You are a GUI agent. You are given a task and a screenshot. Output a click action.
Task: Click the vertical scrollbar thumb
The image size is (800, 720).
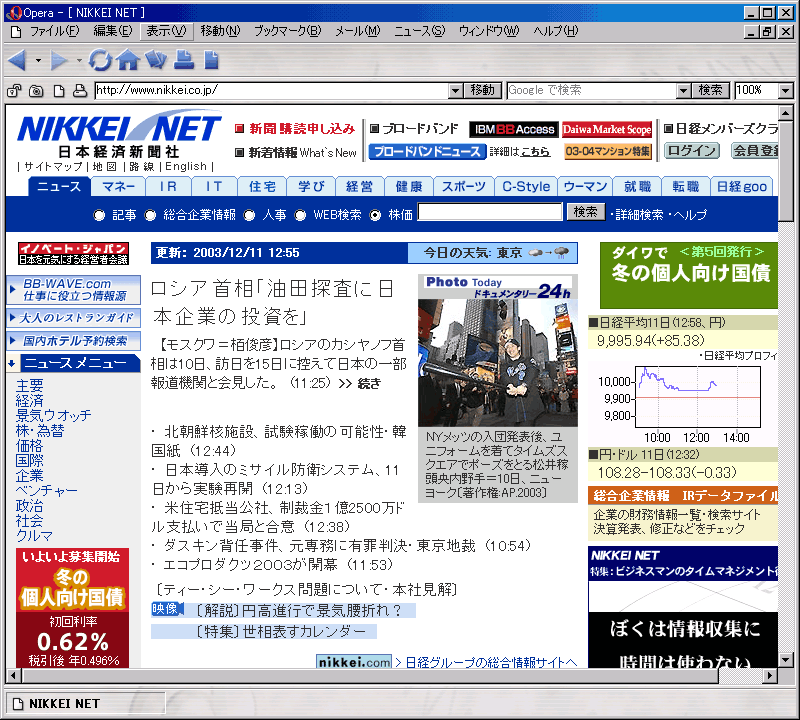786,170
